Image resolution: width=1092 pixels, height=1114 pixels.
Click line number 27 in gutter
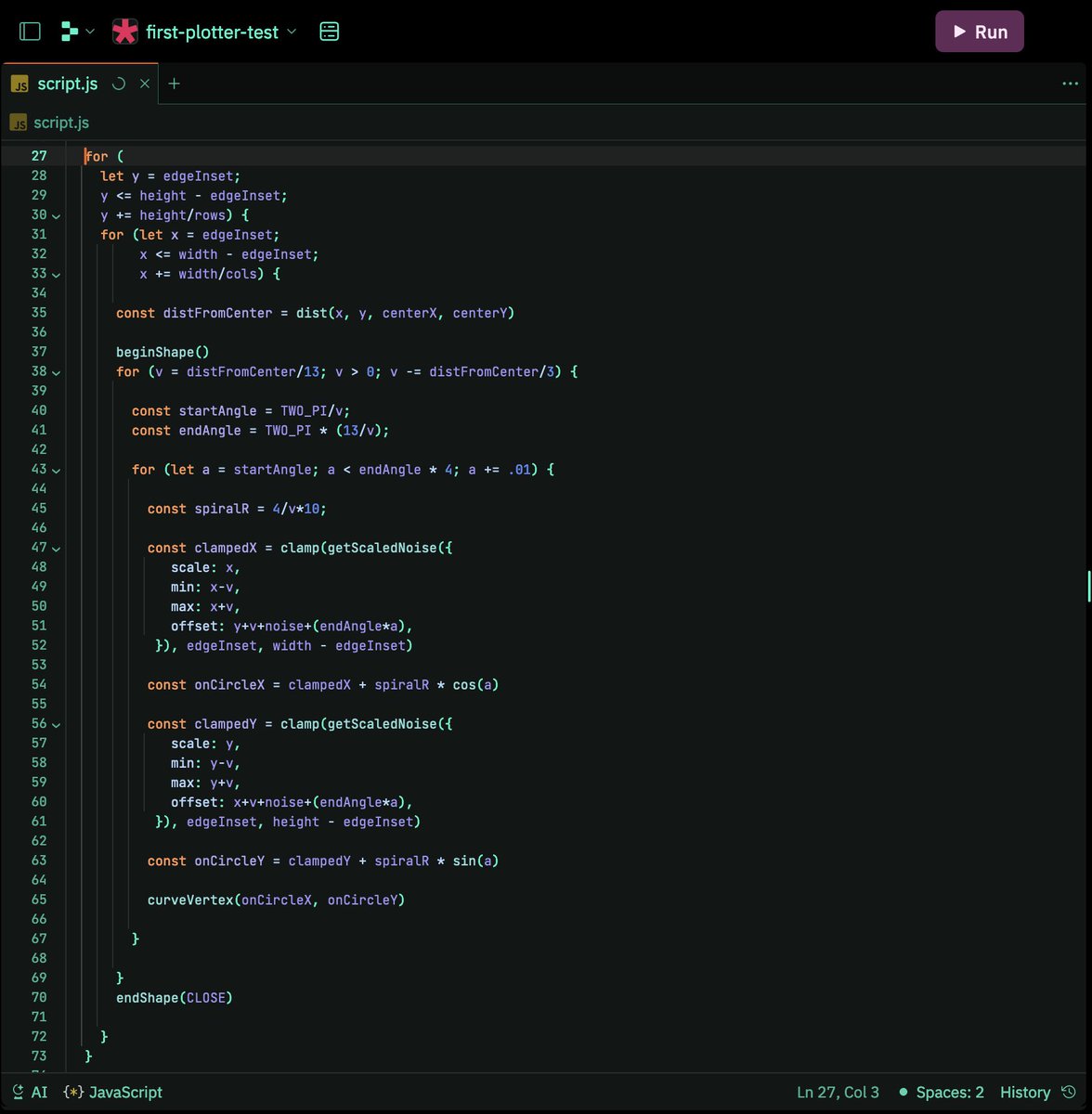point(39,156)
